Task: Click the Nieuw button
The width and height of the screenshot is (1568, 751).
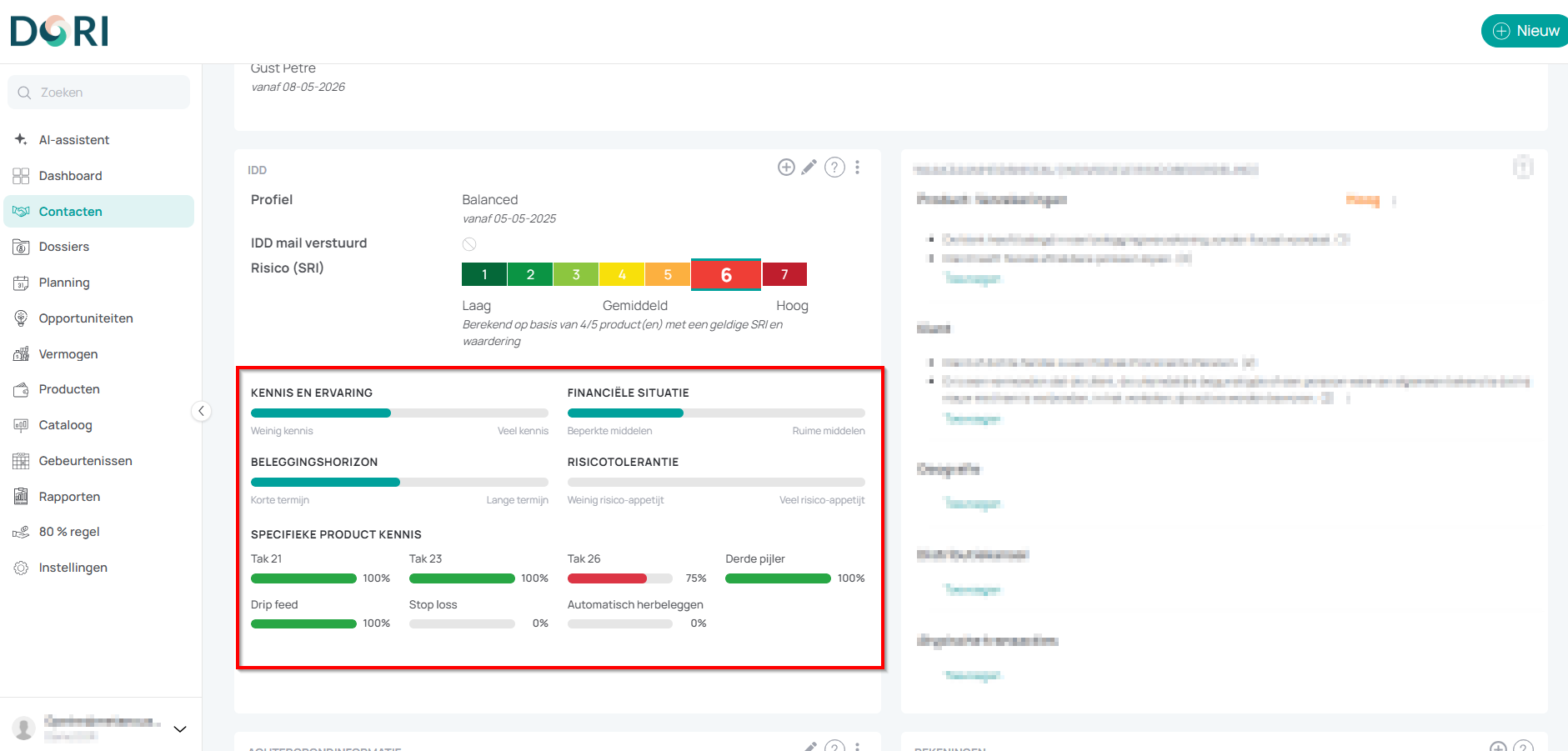Action: tap(1525, 31)
